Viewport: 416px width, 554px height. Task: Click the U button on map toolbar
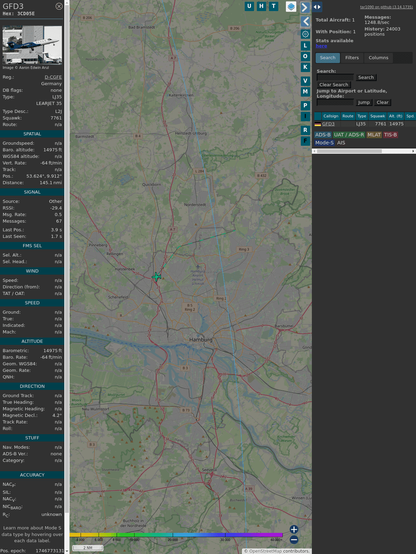pos(249,6)
